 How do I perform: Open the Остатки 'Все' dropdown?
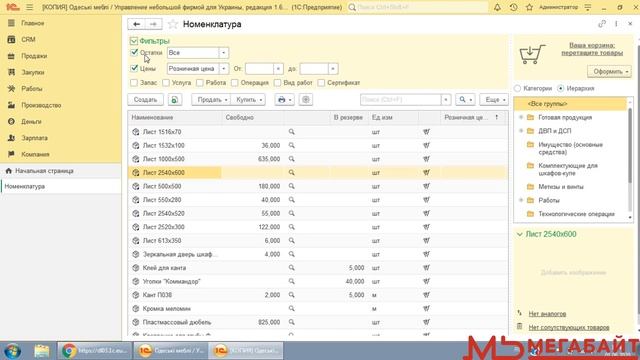point(224,53)
